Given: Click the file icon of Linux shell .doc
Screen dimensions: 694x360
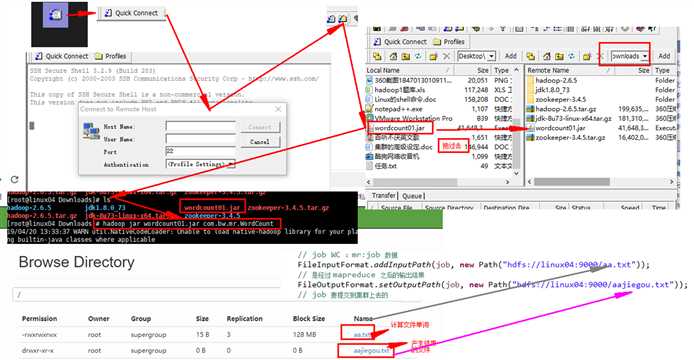Looking at the screenshot, I should 370,99.
